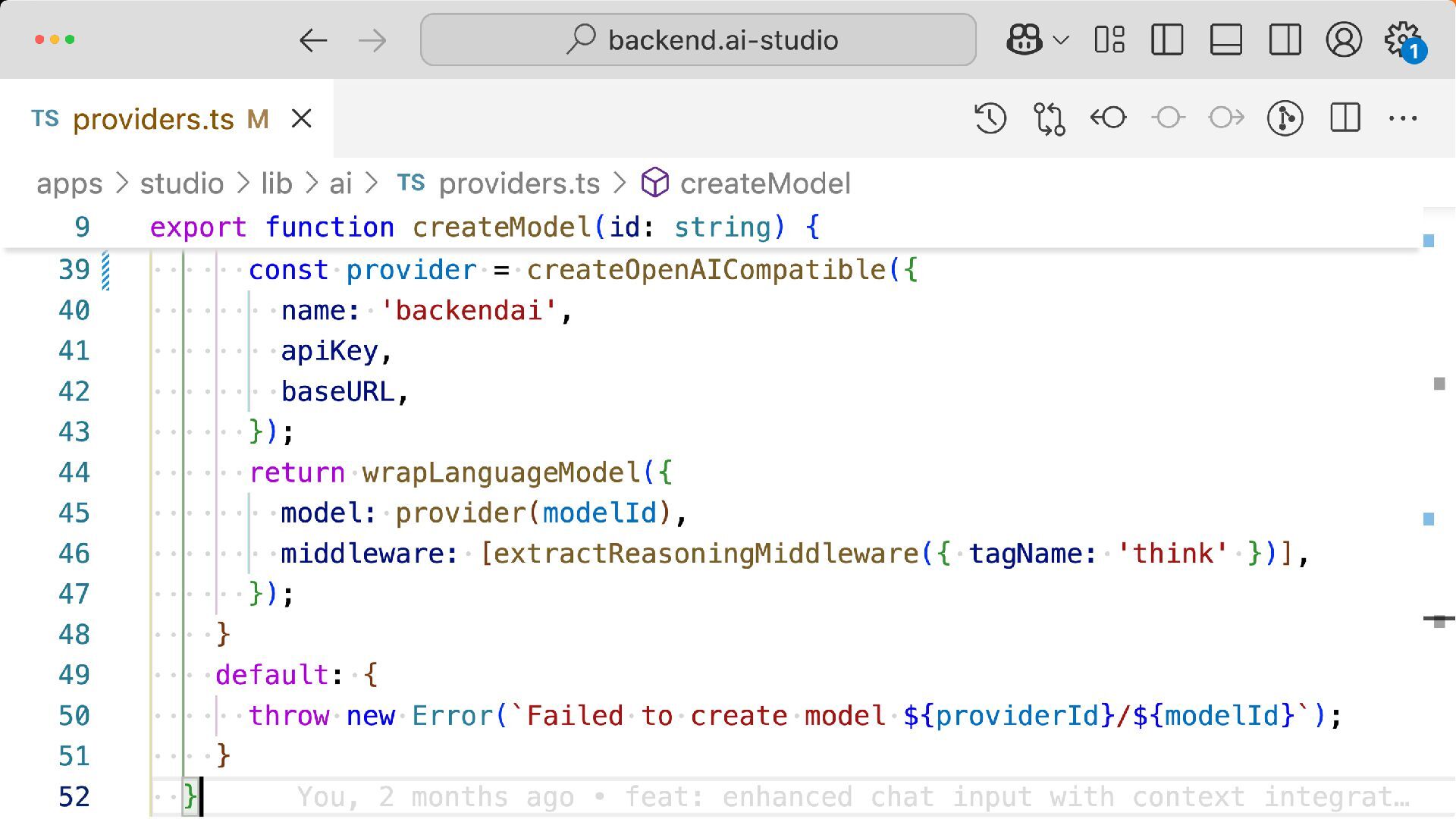Close the providers.ts tab
Viewport: 1456px width, 819px height.
(302, 119)
